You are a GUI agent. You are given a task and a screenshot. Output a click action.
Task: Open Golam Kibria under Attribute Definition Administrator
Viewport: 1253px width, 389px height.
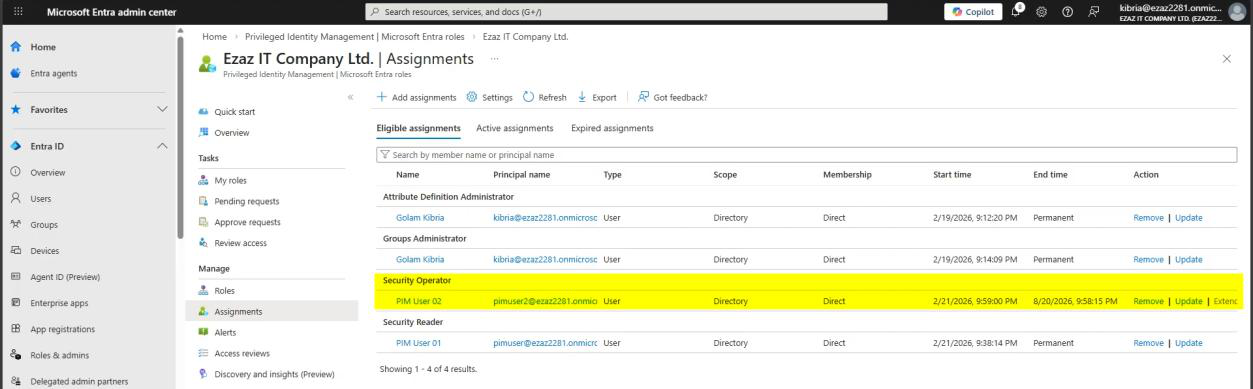click(x=420, y=217)
